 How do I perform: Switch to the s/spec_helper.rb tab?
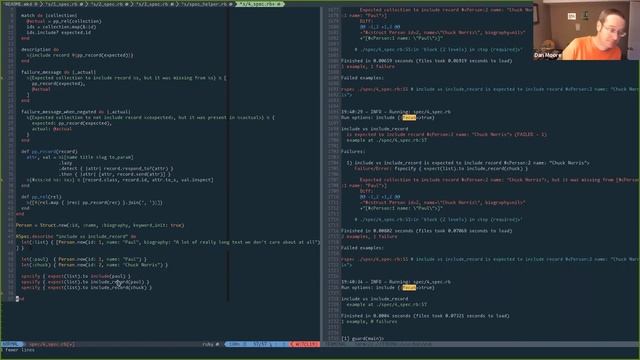(206, 4)
